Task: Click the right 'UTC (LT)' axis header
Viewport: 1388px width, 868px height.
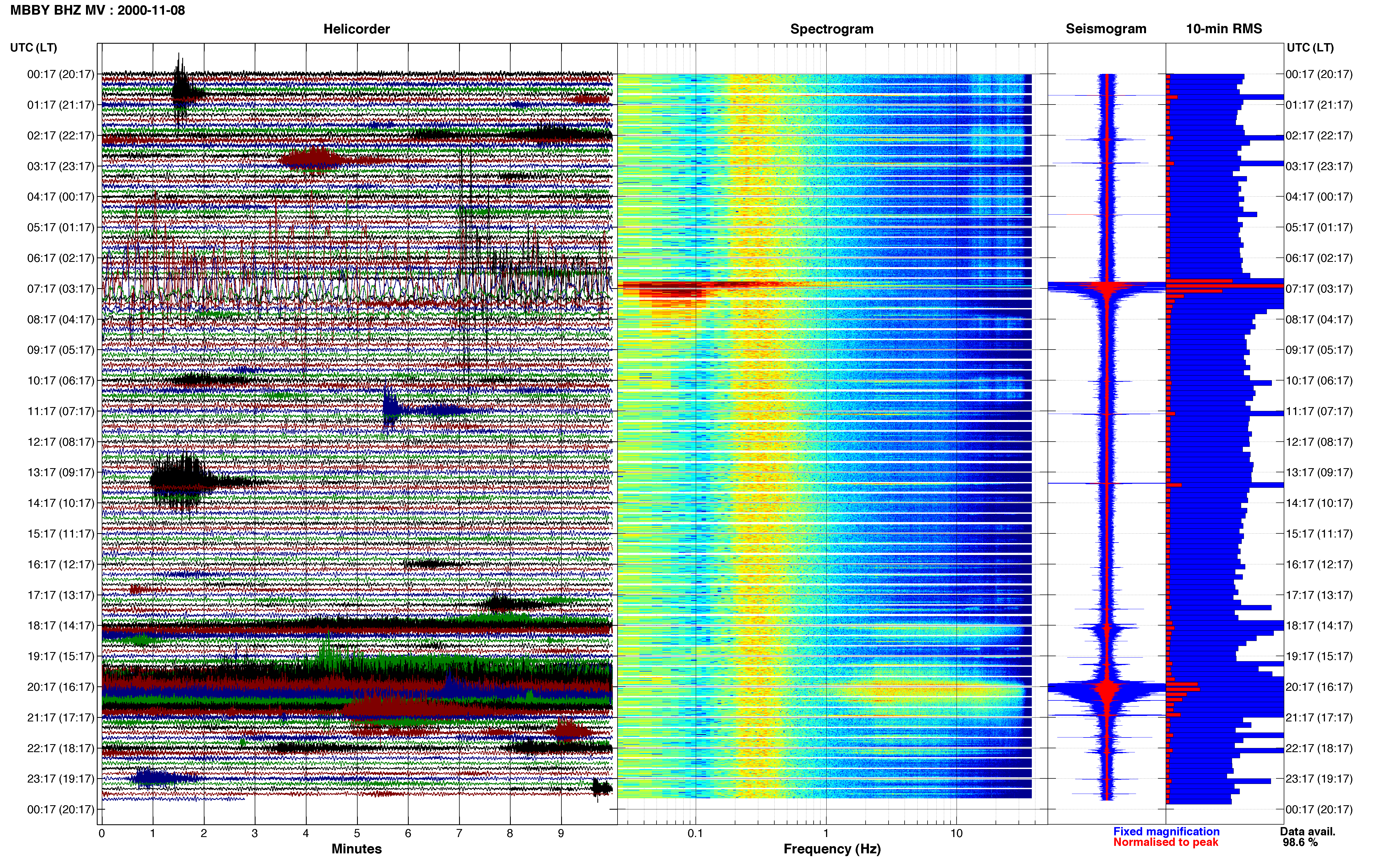Action: 1310,48
